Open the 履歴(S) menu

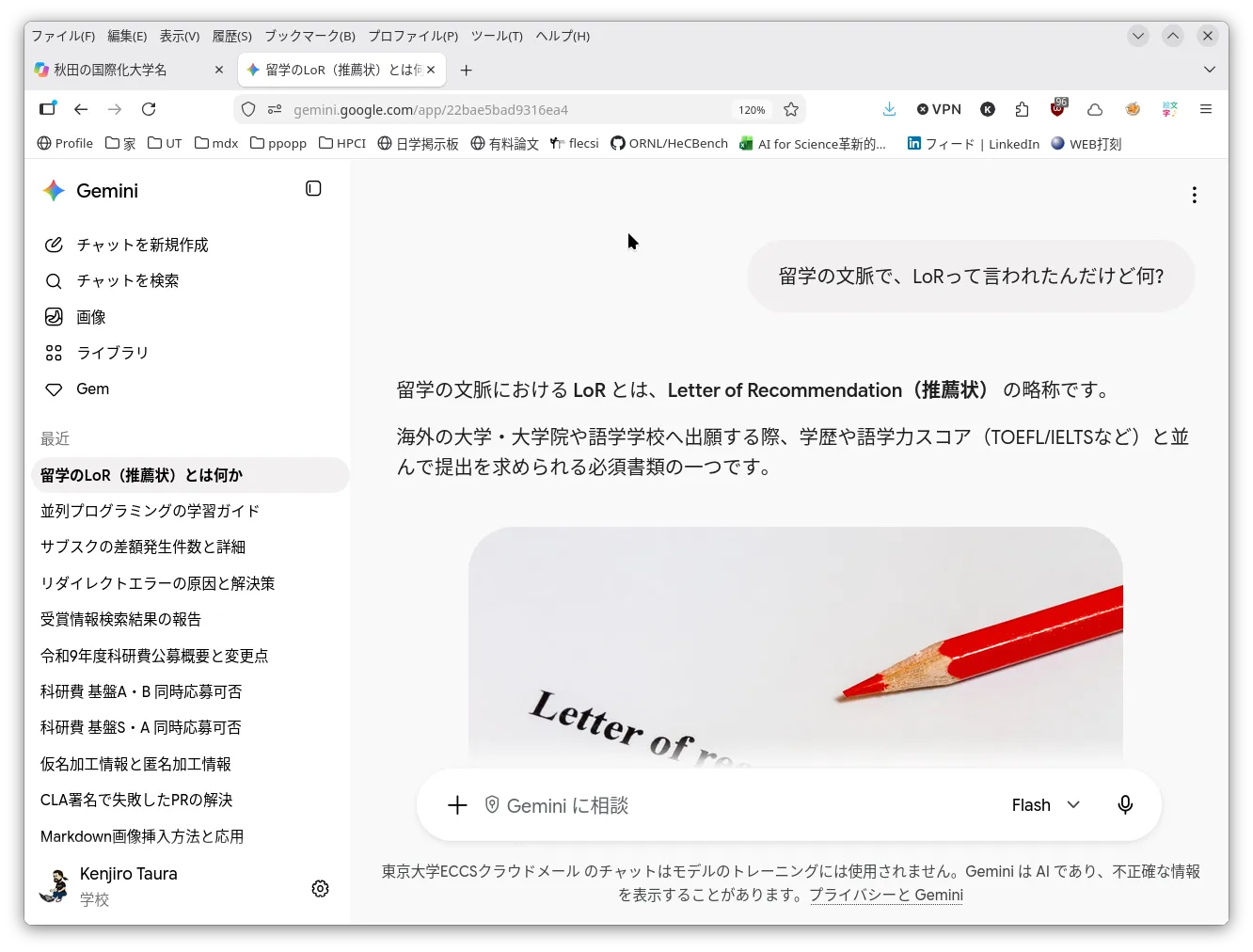pos(231,36)
